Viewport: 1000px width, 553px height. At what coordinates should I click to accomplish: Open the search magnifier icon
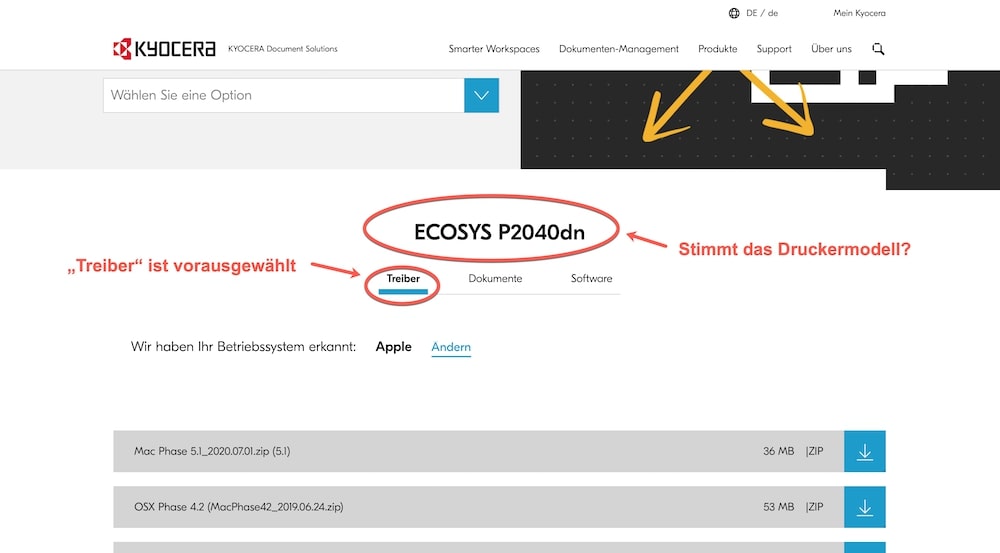pos(878,49)
